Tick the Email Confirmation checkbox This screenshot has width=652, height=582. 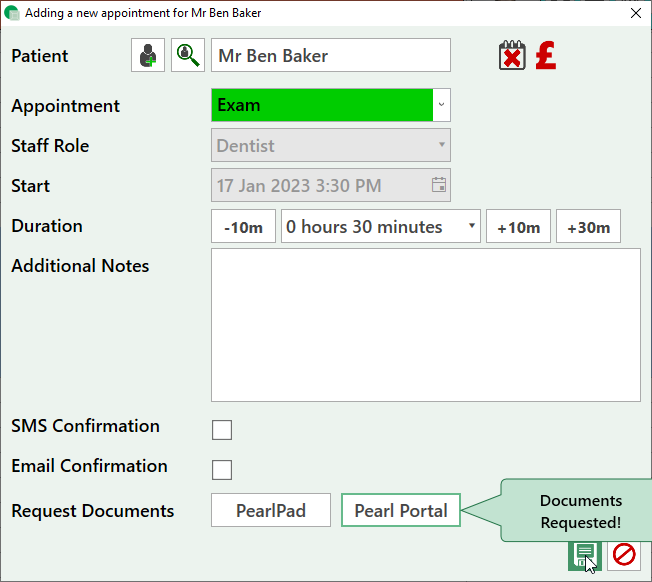pyautogui.click(x=222, y=470)
